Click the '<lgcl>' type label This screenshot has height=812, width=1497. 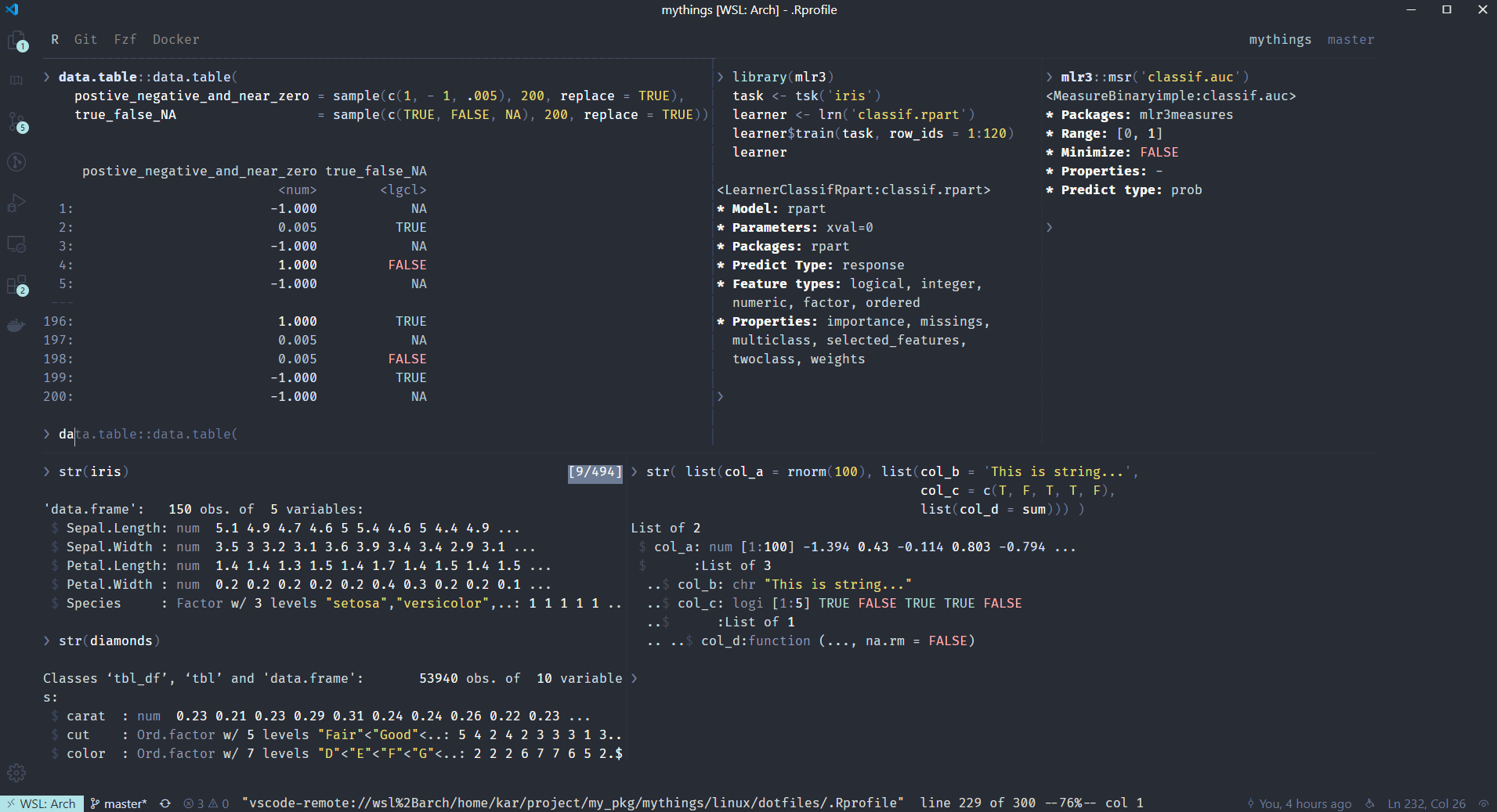(x=403, y=189)
